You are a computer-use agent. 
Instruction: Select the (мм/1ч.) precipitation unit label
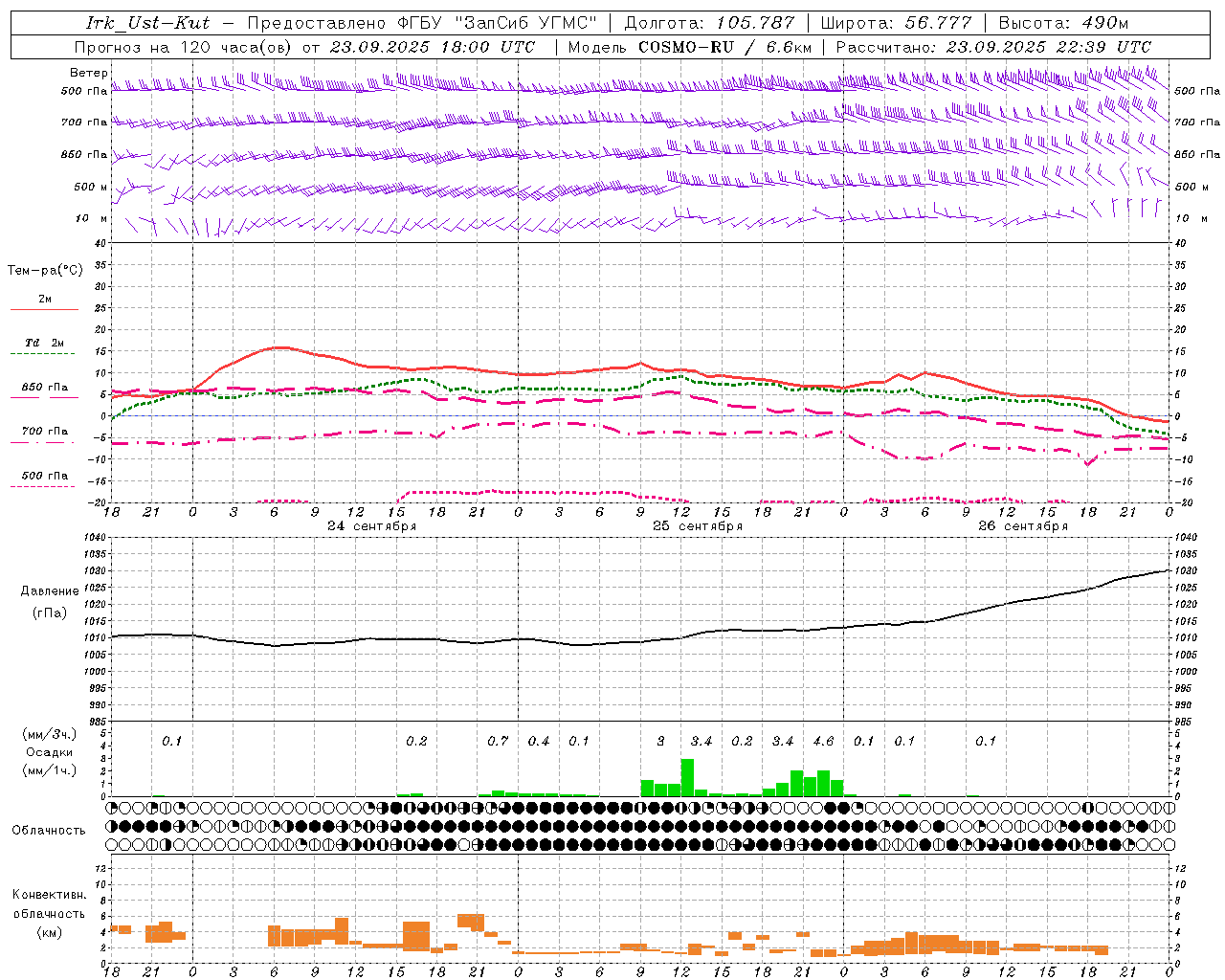pyautogui.click(x=49, y=770)
